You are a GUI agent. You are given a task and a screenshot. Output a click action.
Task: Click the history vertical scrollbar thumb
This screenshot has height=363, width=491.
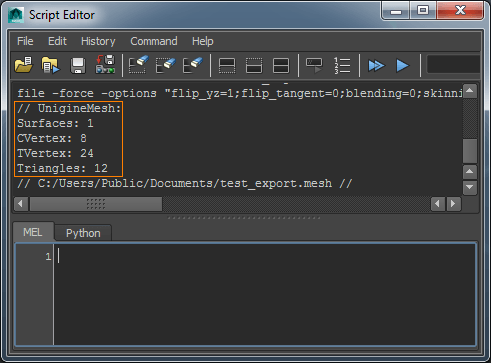point(470,151)
